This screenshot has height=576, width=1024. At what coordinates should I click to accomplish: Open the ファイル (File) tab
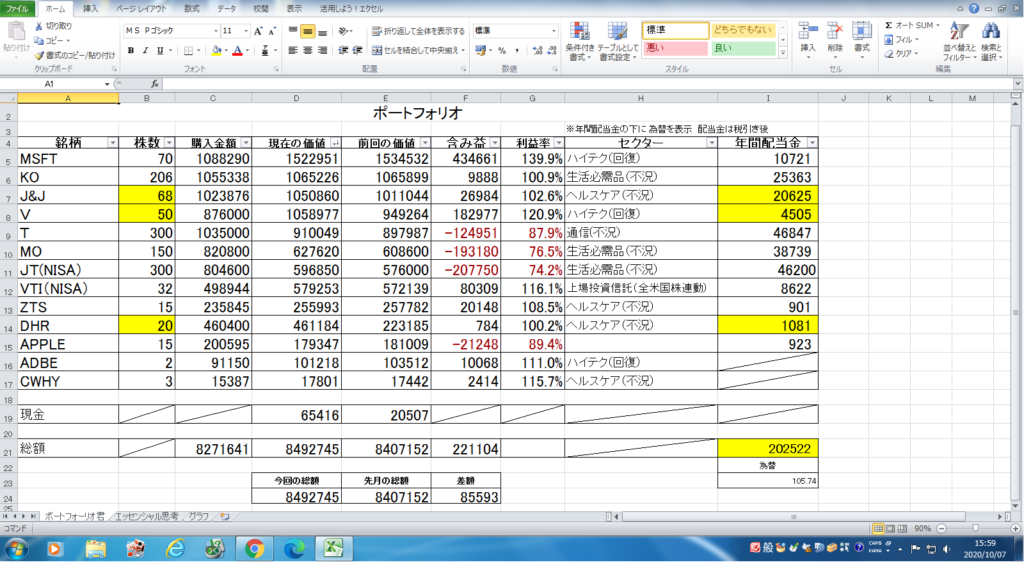tap(18, 8)
